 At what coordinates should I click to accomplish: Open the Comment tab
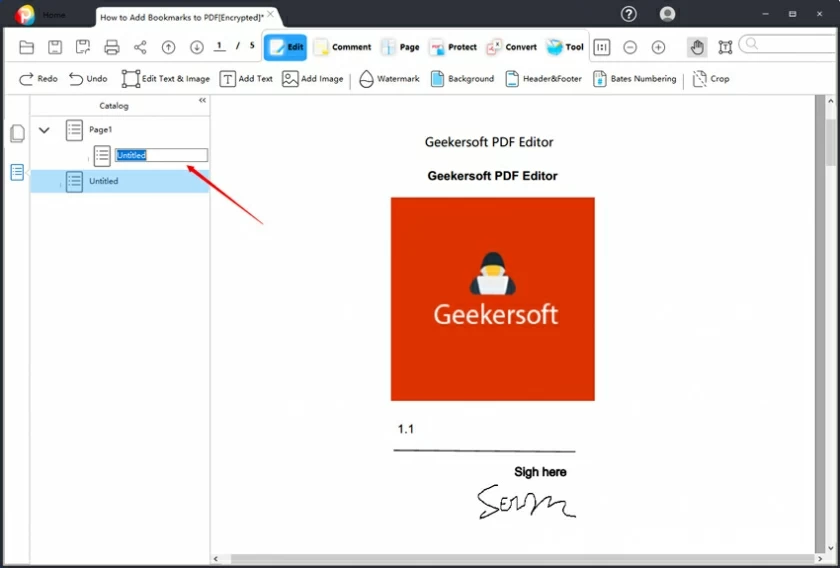coord(342,47)
